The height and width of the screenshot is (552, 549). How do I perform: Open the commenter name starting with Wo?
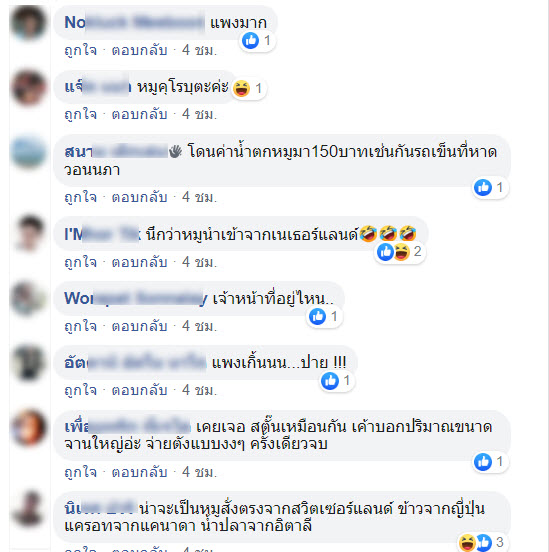[136, 299]
